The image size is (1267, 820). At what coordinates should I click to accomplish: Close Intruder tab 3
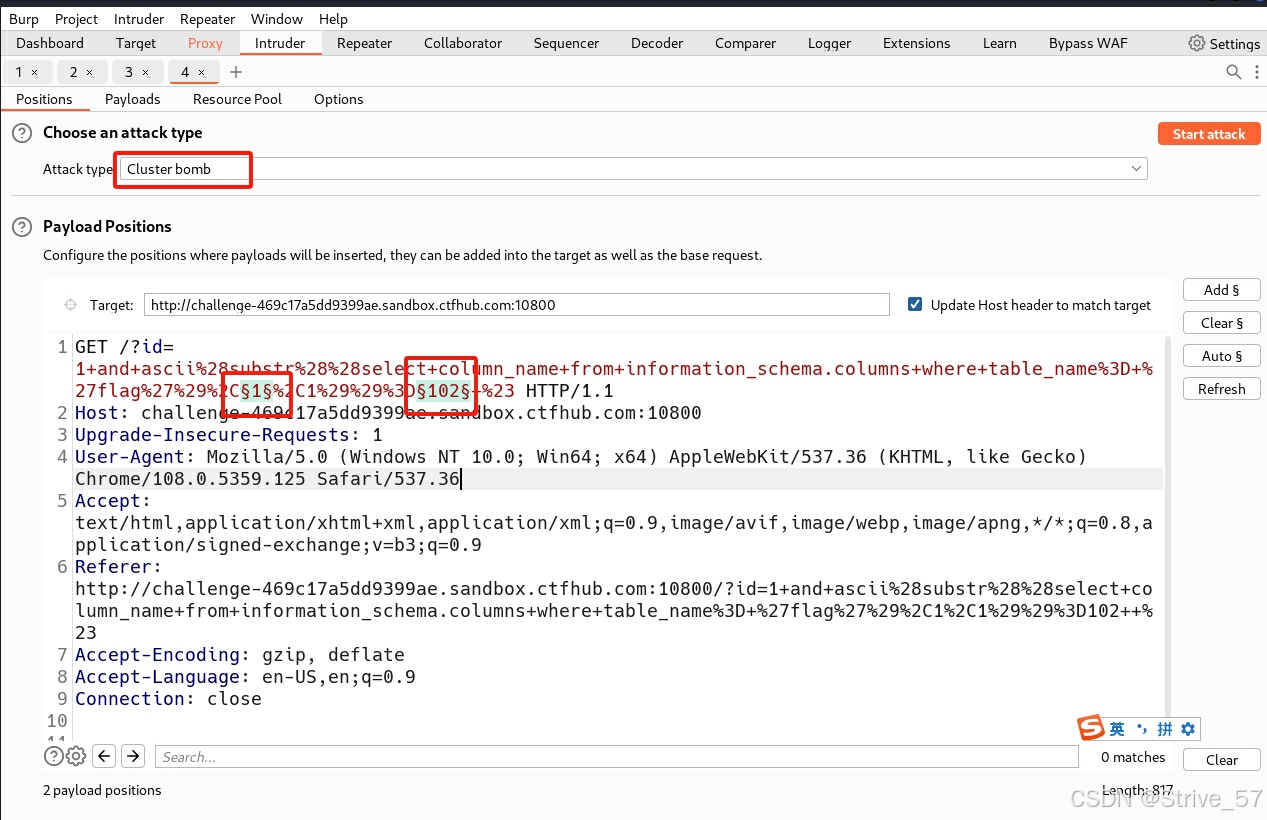[145, 72]
